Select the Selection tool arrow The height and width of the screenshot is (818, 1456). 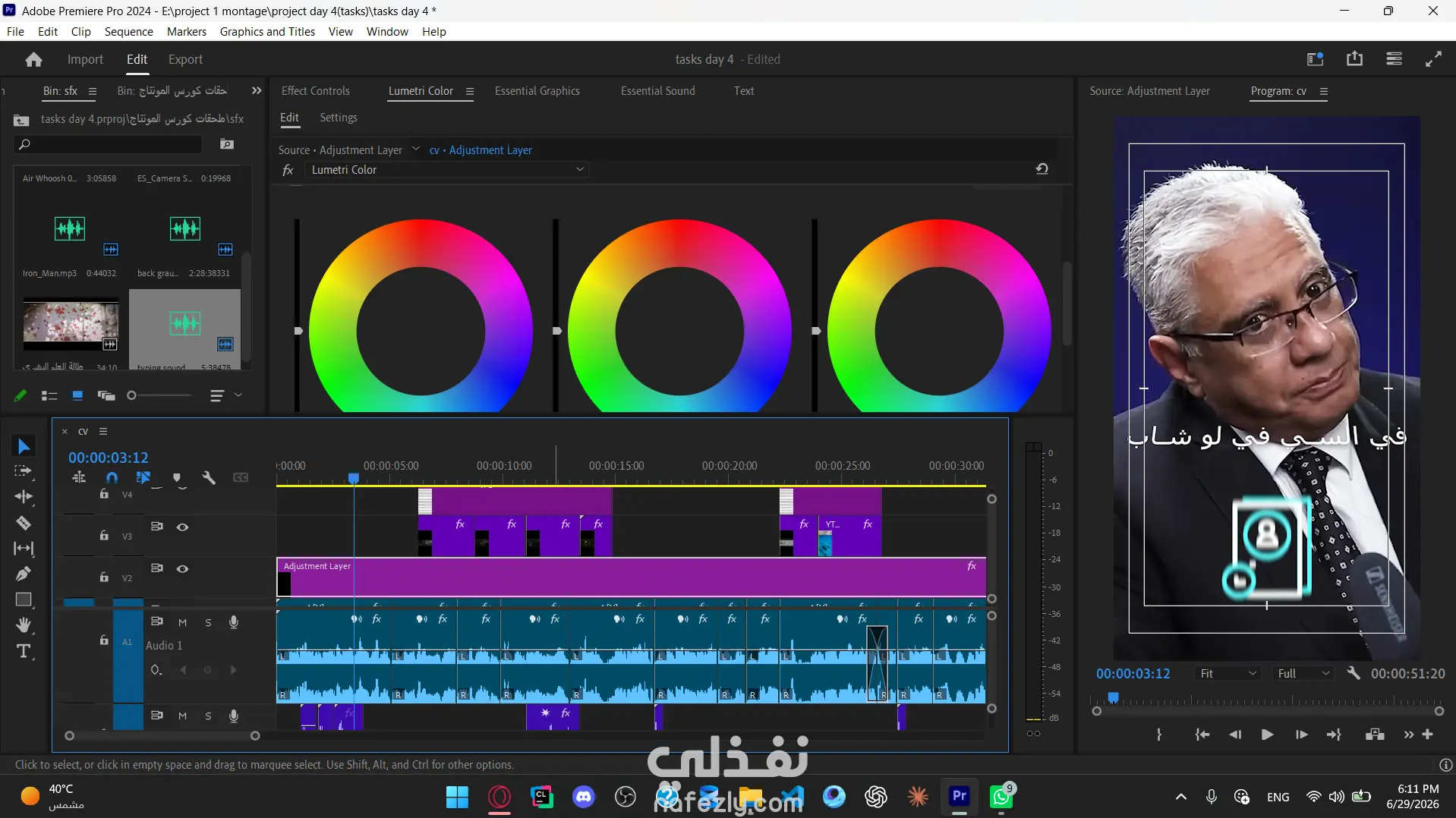coord(24,446)
